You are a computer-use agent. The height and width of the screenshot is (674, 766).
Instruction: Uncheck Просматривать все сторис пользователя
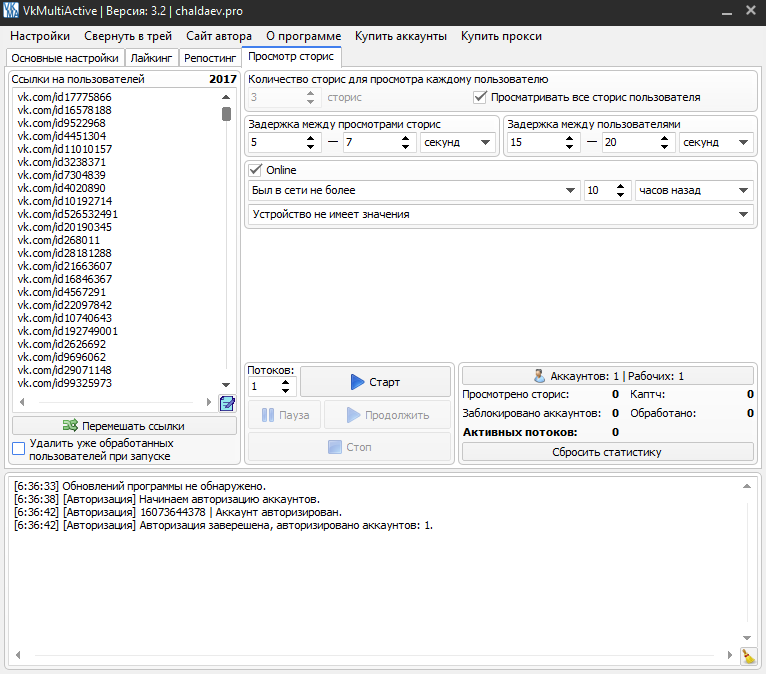tap(479, 97)
